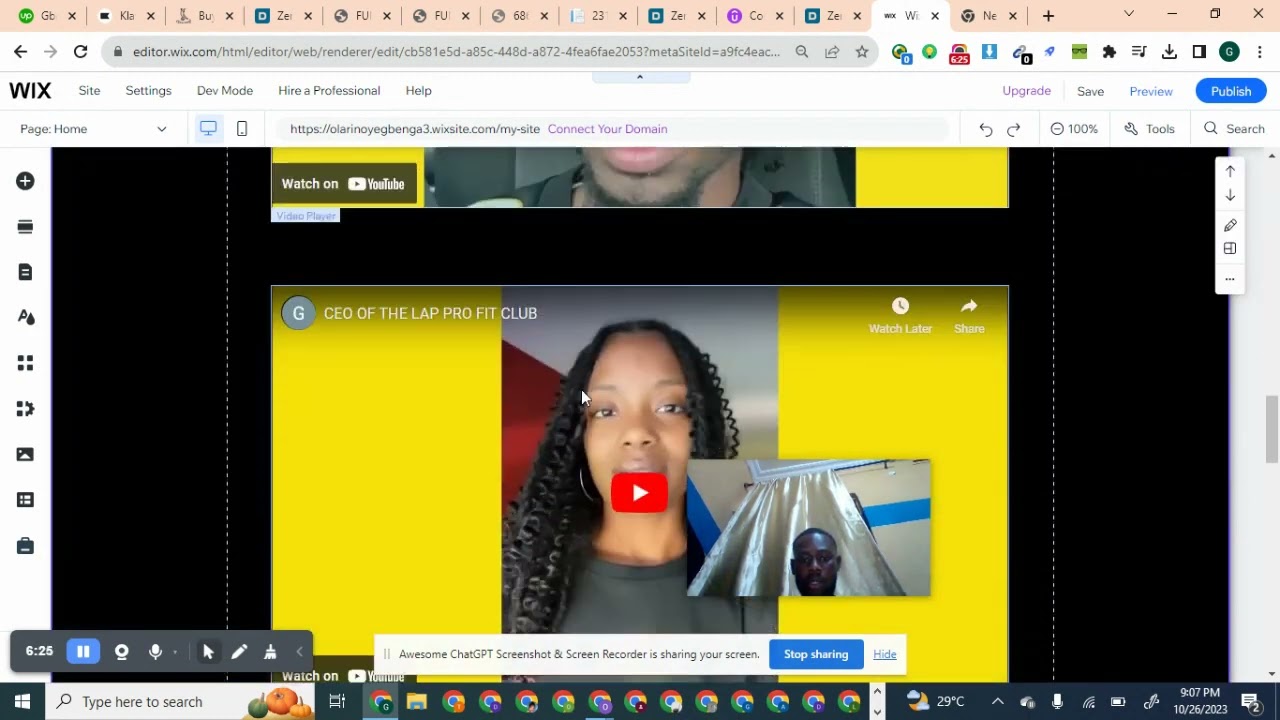
Task: Toggle the recorder microphone
Action: point(155,652)
